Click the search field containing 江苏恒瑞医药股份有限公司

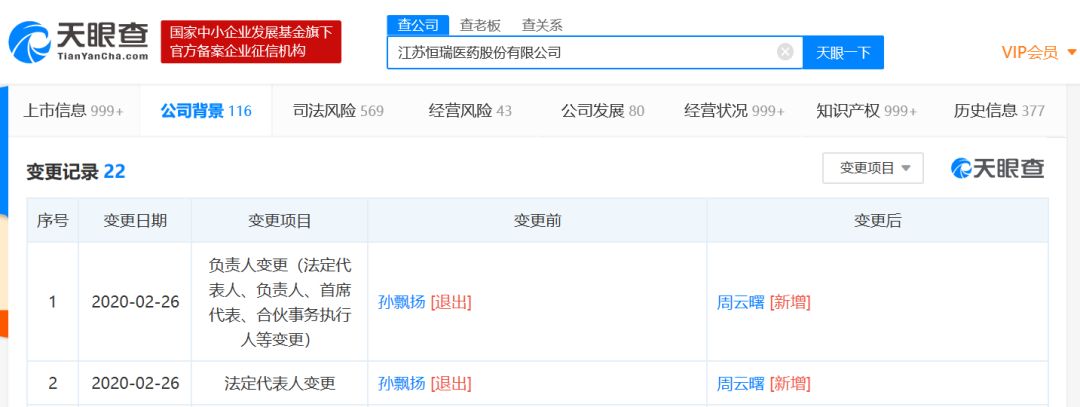coord(595,52)
